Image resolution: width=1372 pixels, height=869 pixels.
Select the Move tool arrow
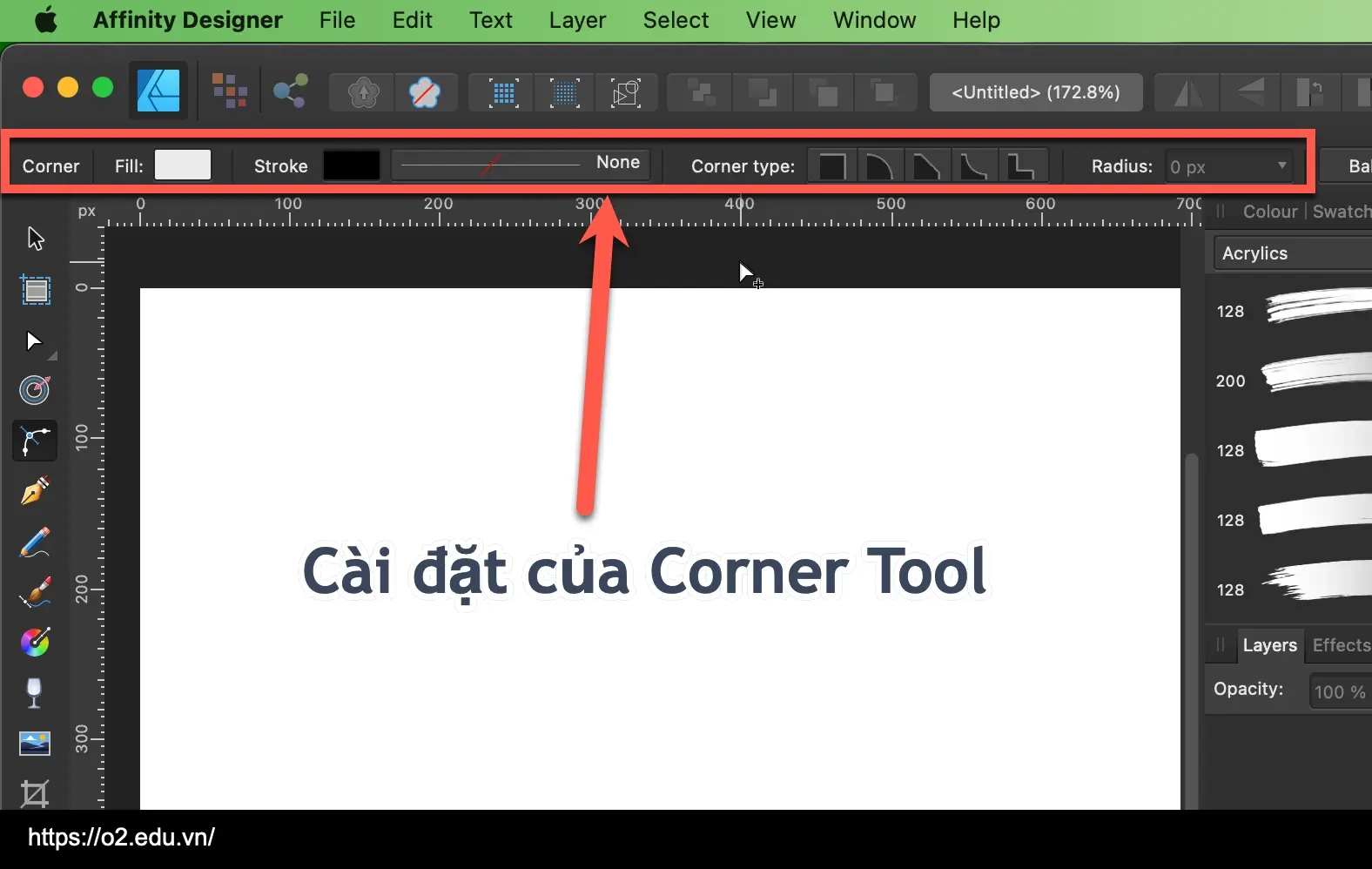(x=35, y=239)
